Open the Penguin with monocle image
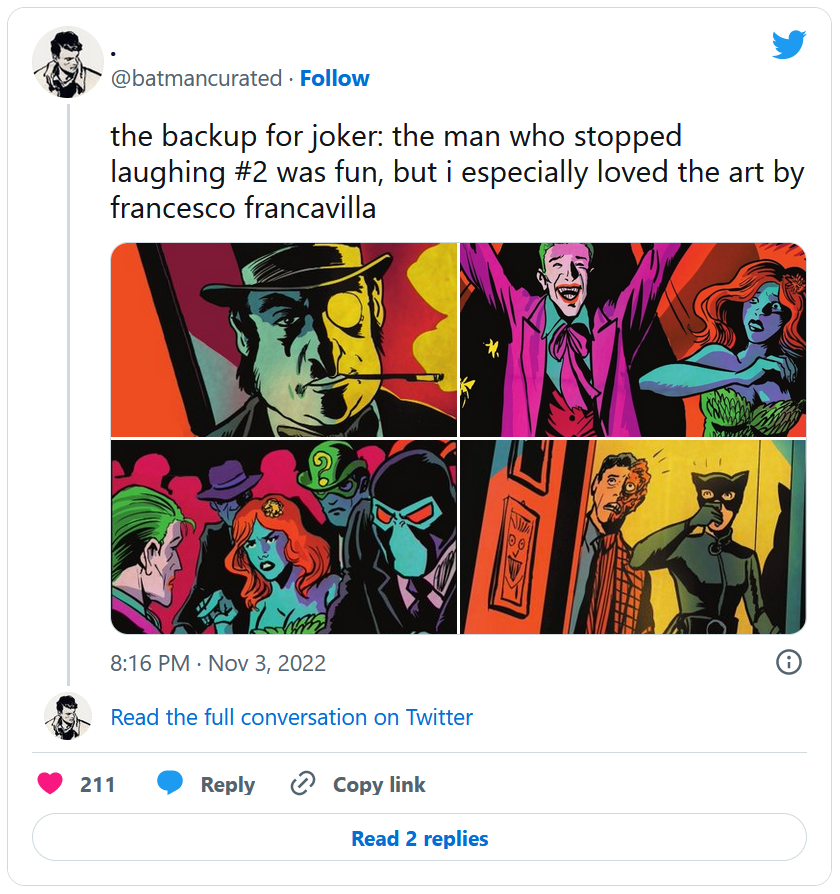This screenshot has height=894, width=840. 283,340
